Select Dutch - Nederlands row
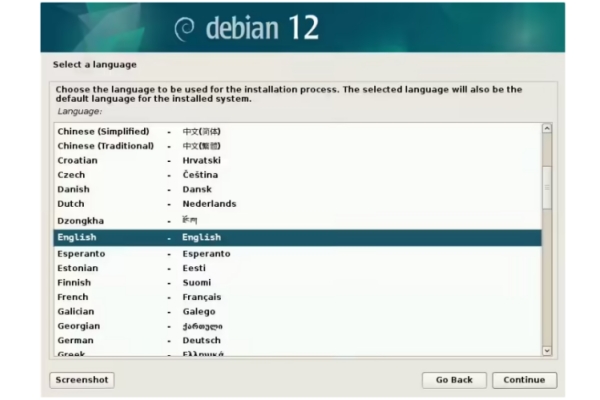This screenshot has height=400, width=600. coord(298,204)
